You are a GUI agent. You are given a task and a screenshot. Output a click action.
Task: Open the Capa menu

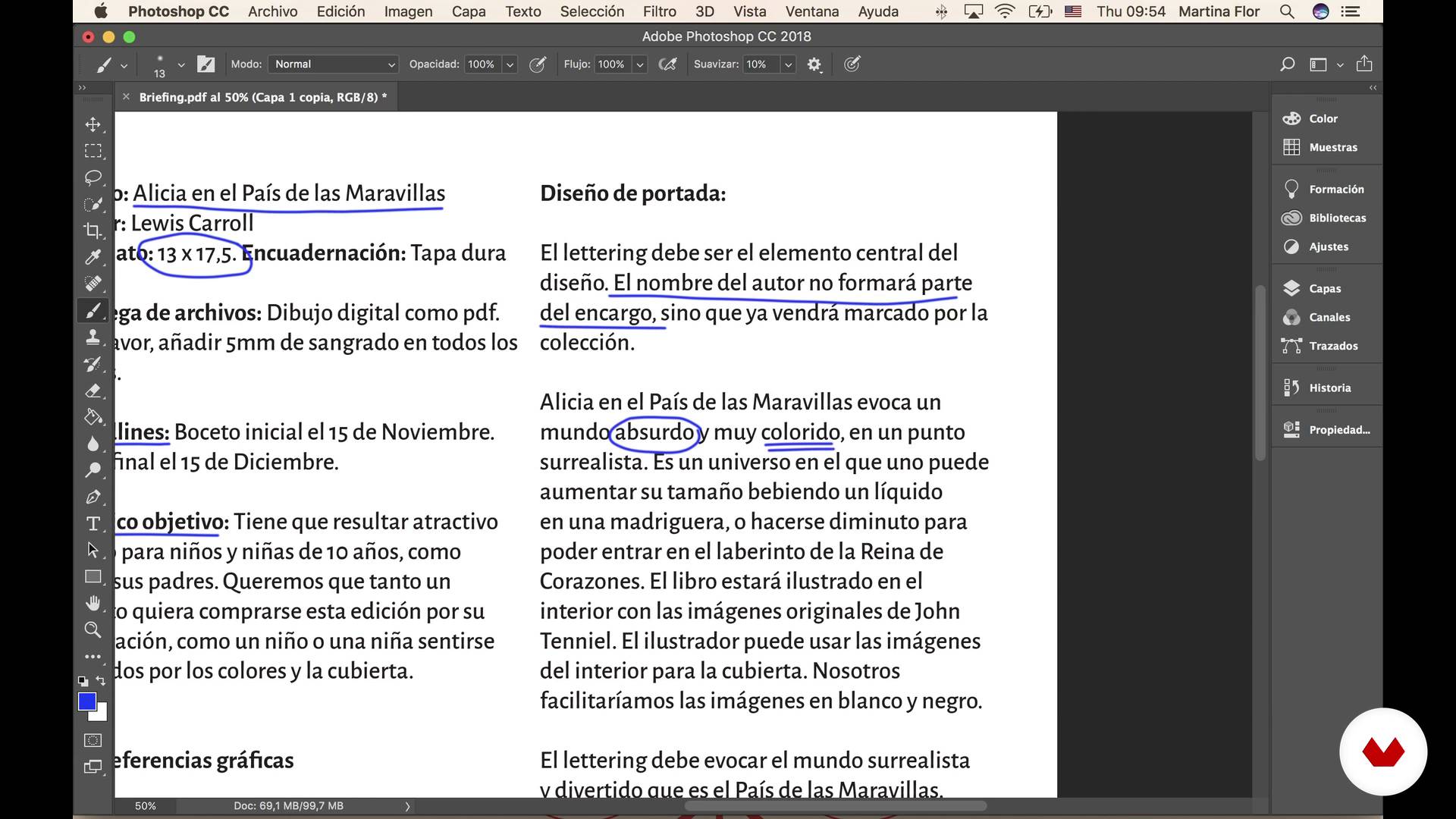(x=469, y=11)
